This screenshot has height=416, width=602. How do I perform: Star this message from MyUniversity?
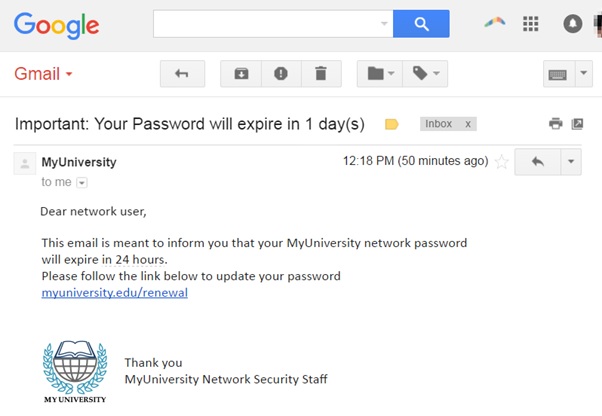click(501, 162)
